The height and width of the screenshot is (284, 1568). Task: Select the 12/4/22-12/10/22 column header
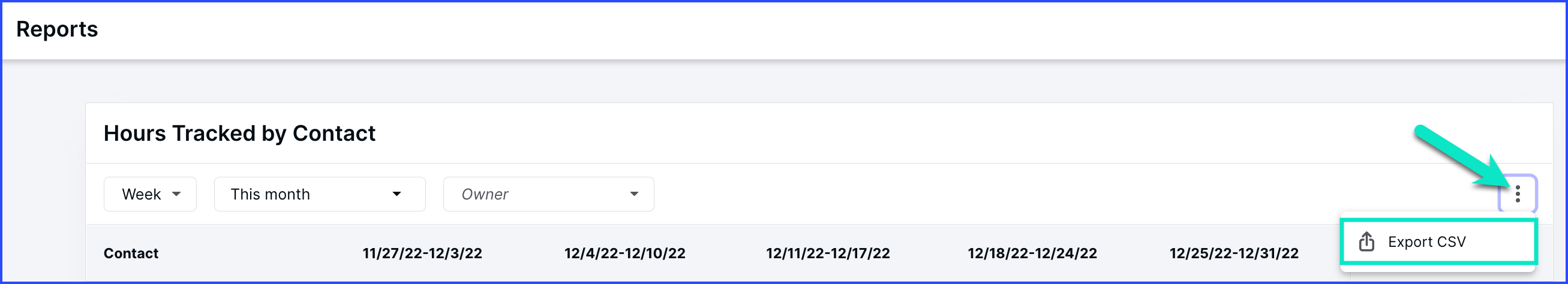click(624, 253)
